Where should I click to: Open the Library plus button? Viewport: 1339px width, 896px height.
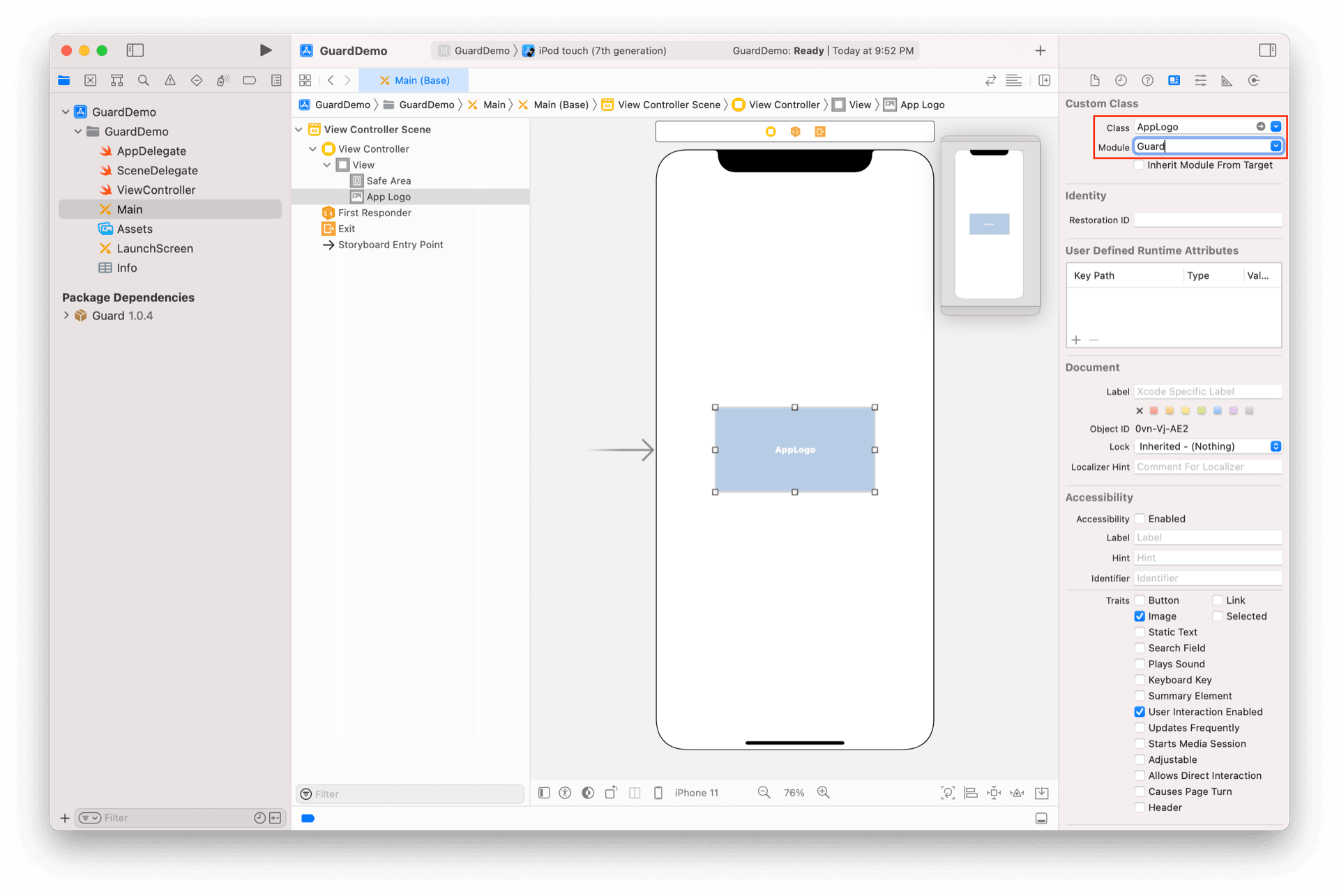(x=1040, y=50)
